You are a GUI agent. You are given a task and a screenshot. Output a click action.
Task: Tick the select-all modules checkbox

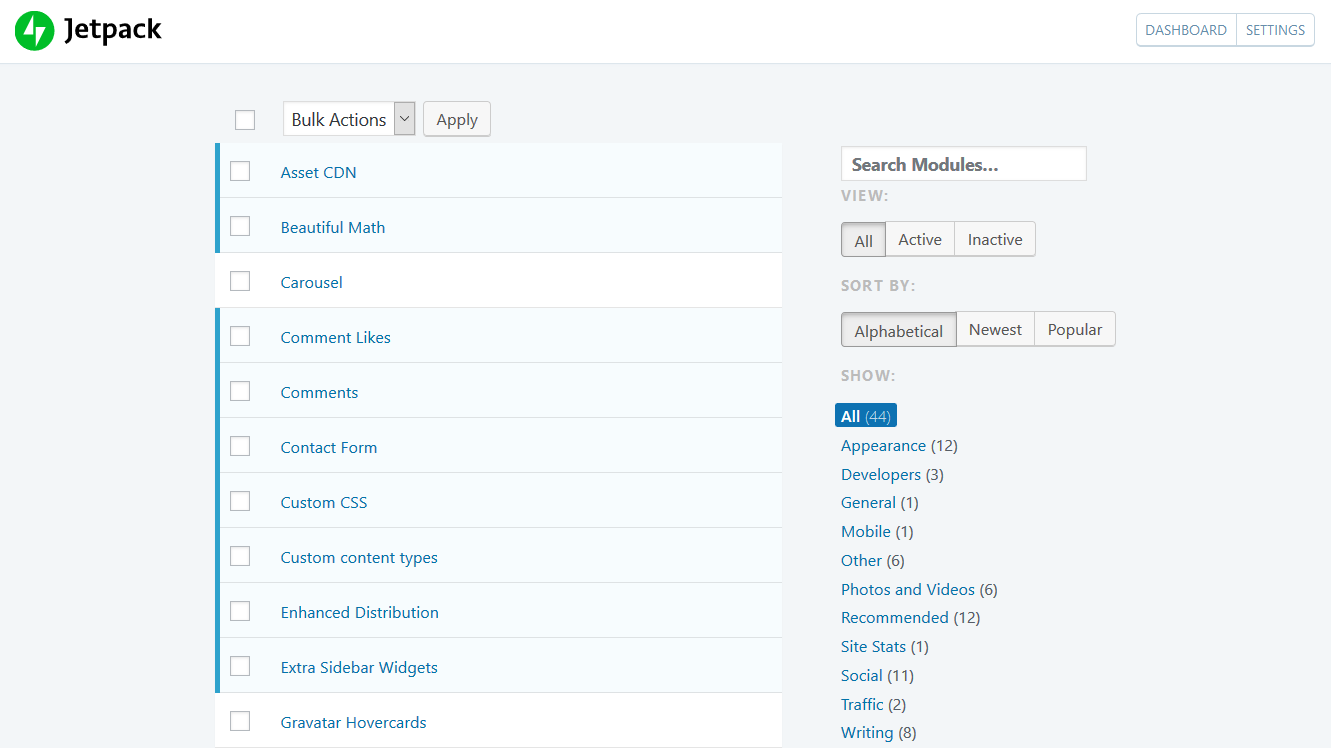245,120
